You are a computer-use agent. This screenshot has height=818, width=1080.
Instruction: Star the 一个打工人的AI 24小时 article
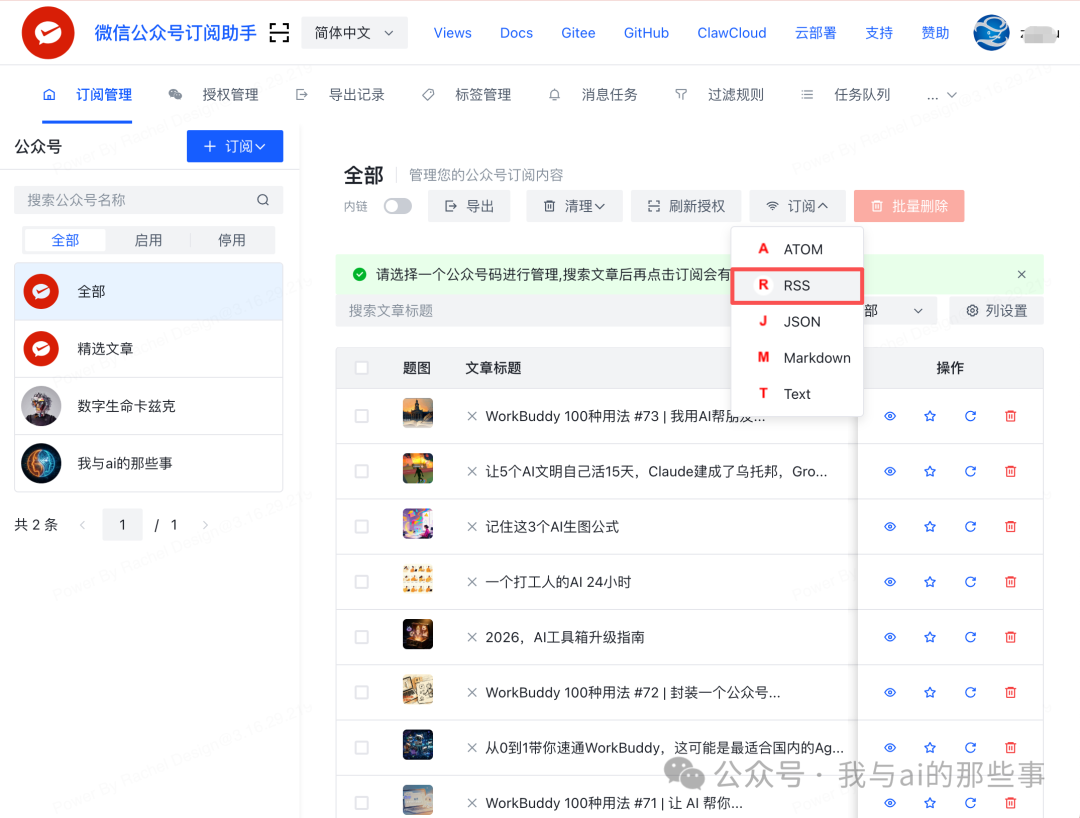pos(930,582)
